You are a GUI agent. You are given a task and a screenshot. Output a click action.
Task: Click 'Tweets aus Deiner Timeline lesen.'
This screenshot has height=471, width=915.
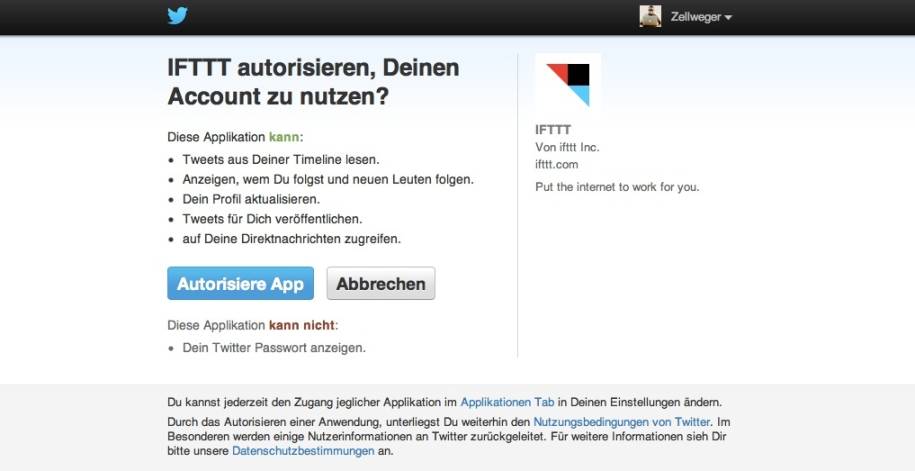pos(281,159)
